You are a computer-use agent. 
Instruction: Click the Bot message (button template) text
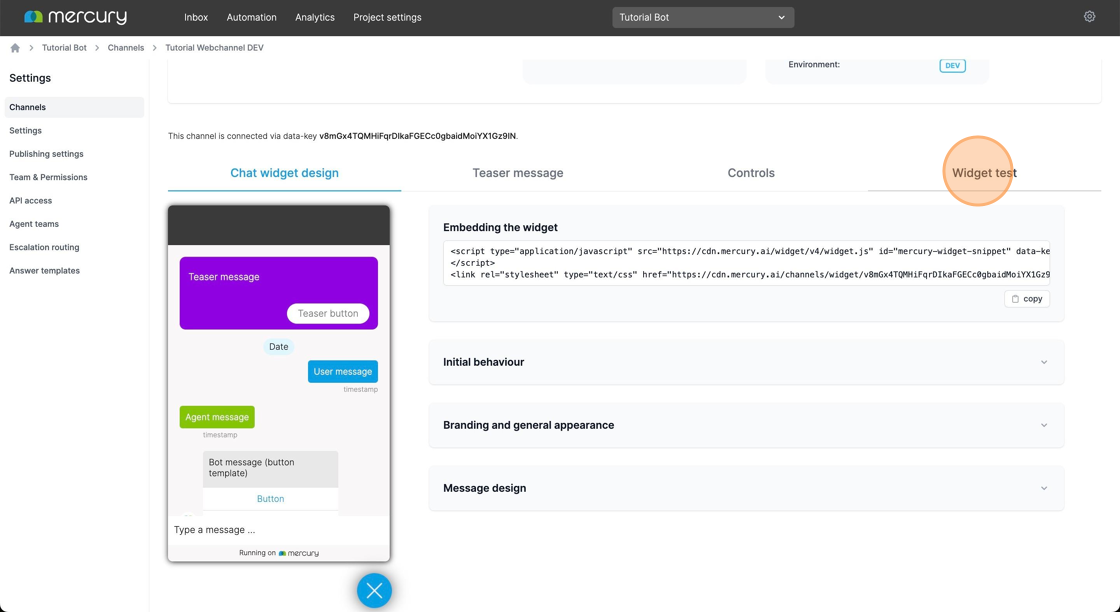[251, 468]
